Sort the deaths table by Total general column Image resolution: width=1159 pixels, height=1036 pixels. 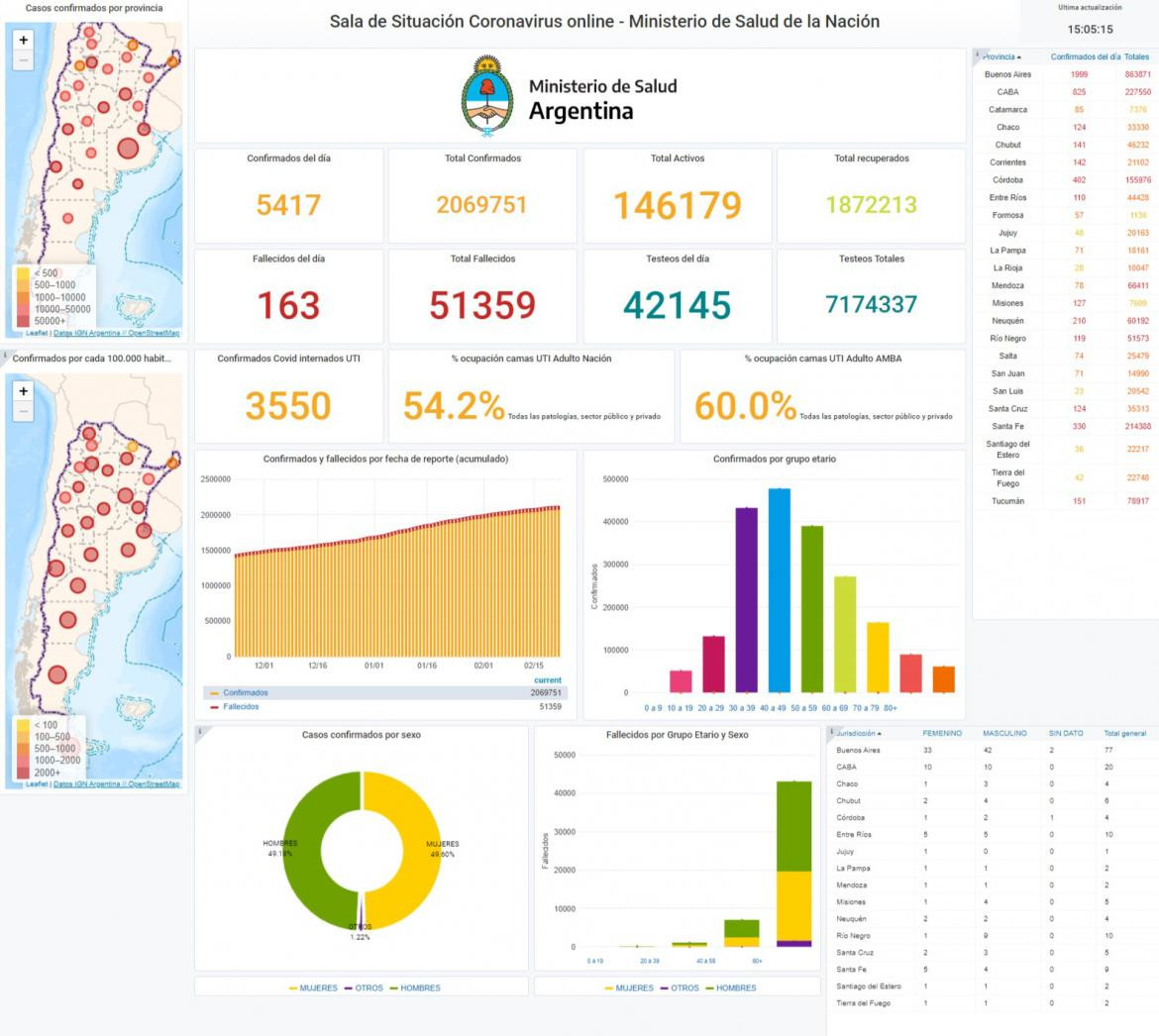tap(1125, 734)
